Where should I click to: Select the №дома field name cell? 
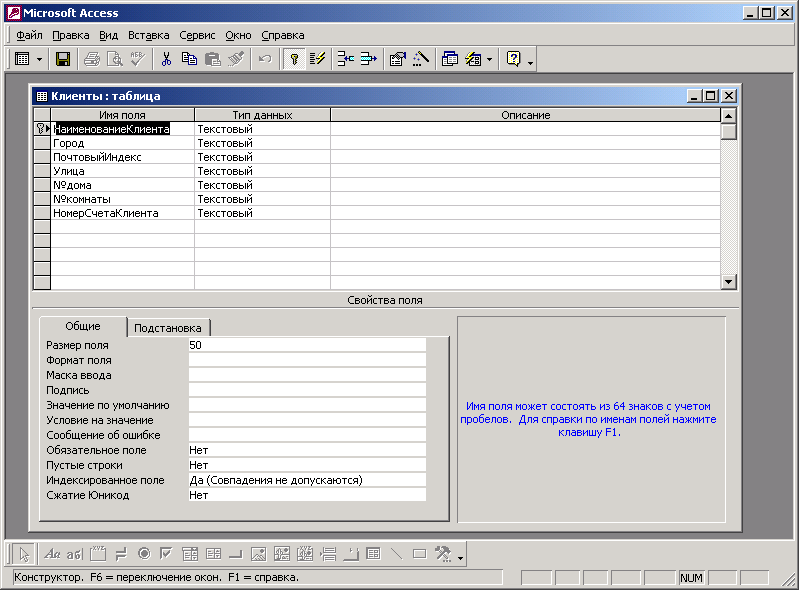point(122,185)
